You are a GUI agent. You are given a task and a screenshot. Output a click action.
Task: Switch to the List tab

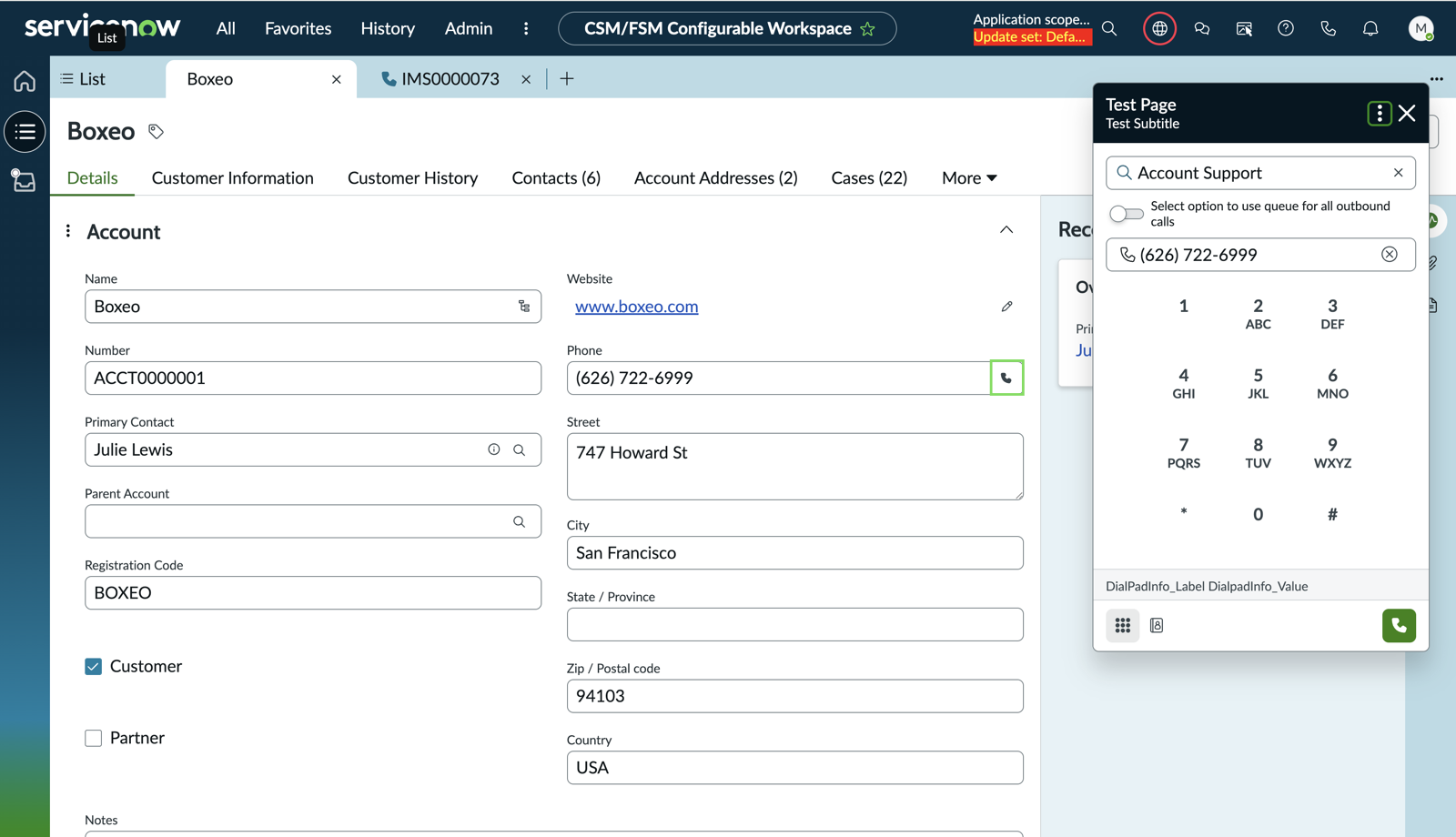click(83, 79)
